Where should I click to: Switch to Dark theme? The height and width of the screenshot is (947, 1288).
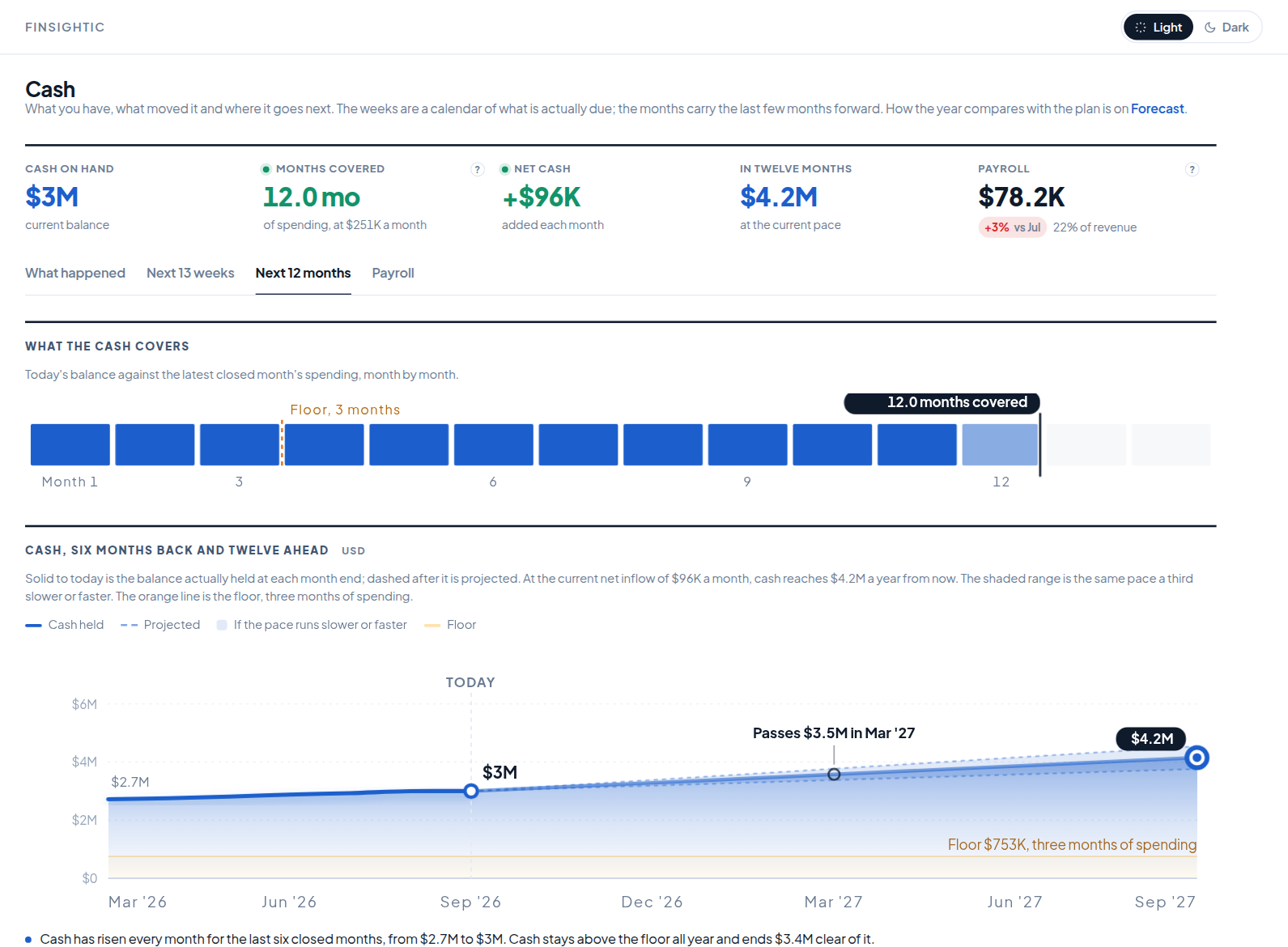point(1226,28)
